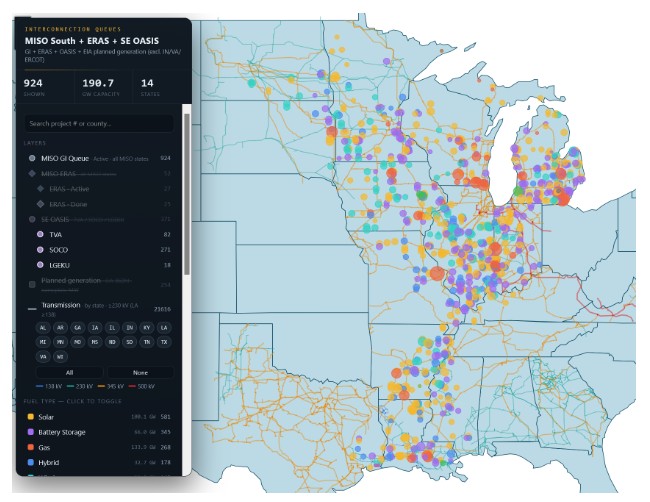Image resolution: width=650 pixels, height=502 pixels.
Task: Toggle the SE OASIS layer
Action: 99,219
